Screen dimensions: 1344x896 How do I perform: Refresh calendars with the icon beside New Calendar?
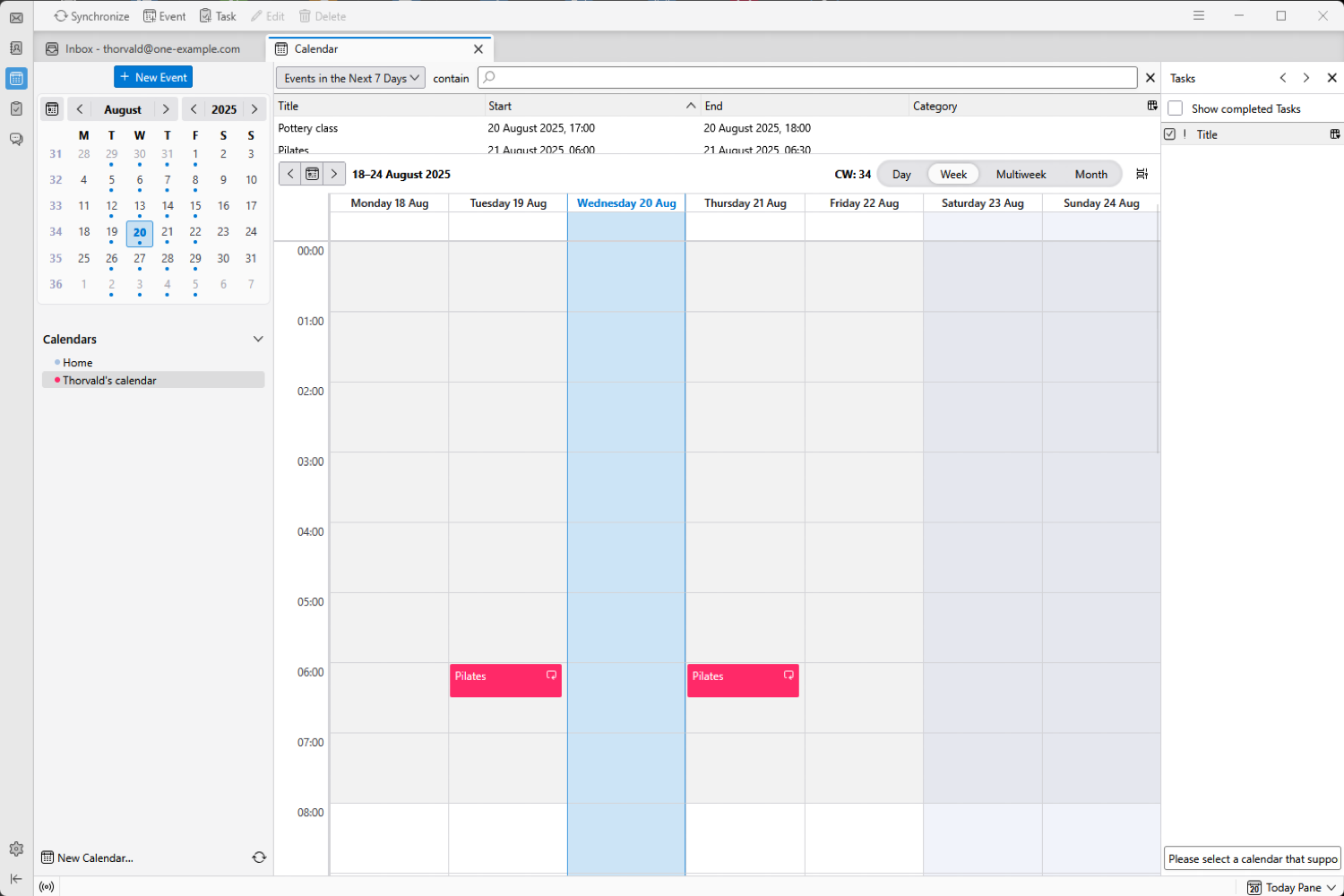(x=259, y=857)
